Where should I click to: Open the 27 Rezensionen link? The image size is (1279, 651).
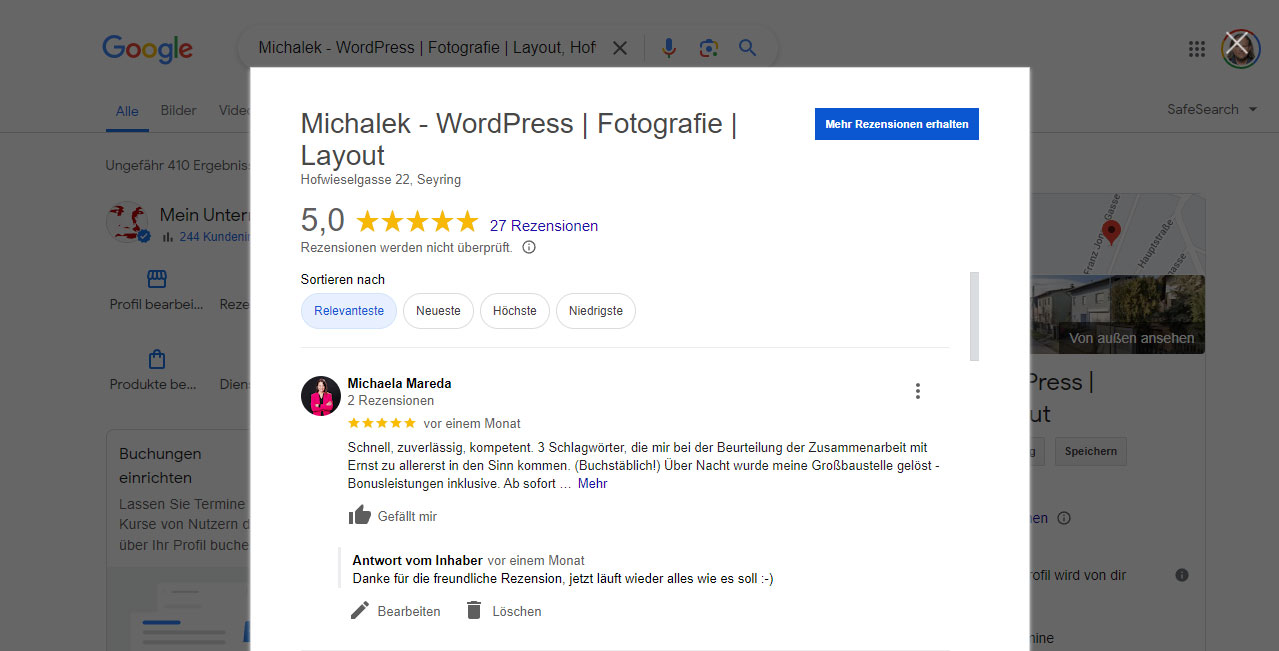544,226
